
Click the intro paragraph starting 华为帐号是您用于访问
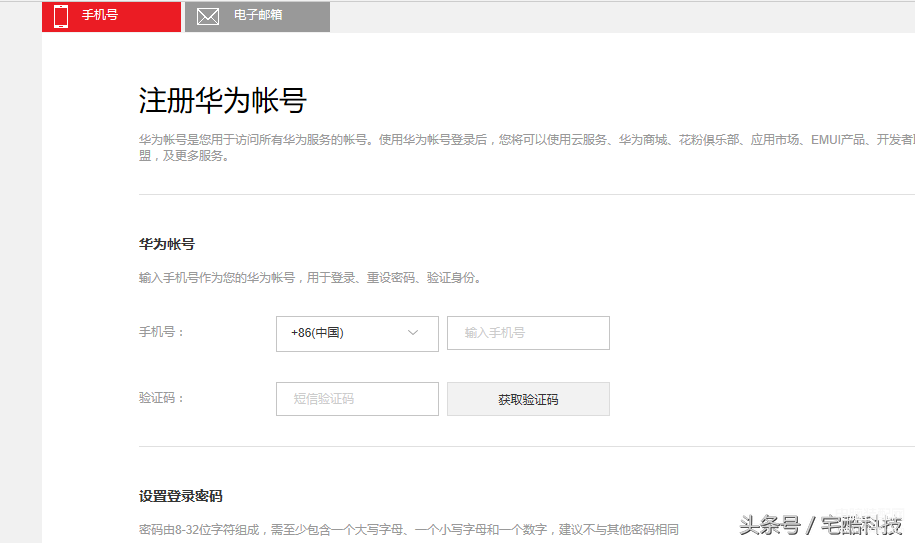click(526, 148)
